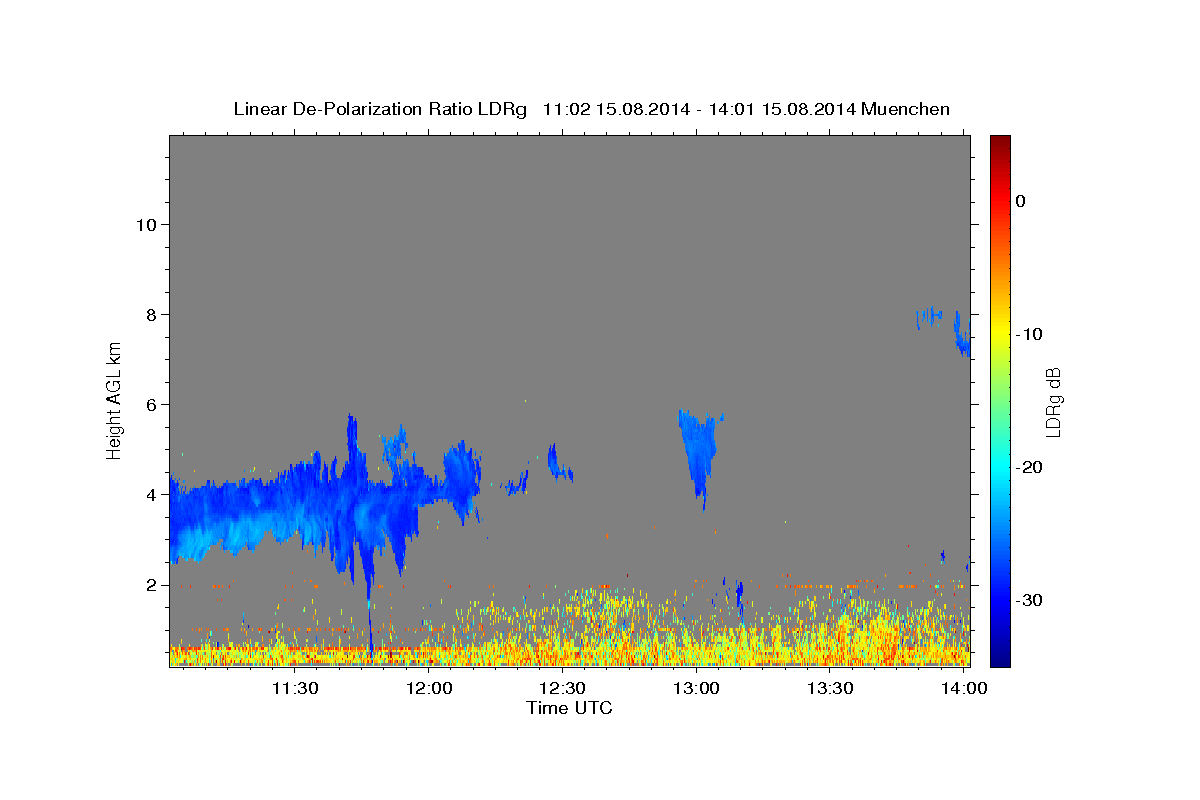This screenshot has width=1200, height=800.
Task: Click the height tick label 4
Action: [x=150, y=495]
